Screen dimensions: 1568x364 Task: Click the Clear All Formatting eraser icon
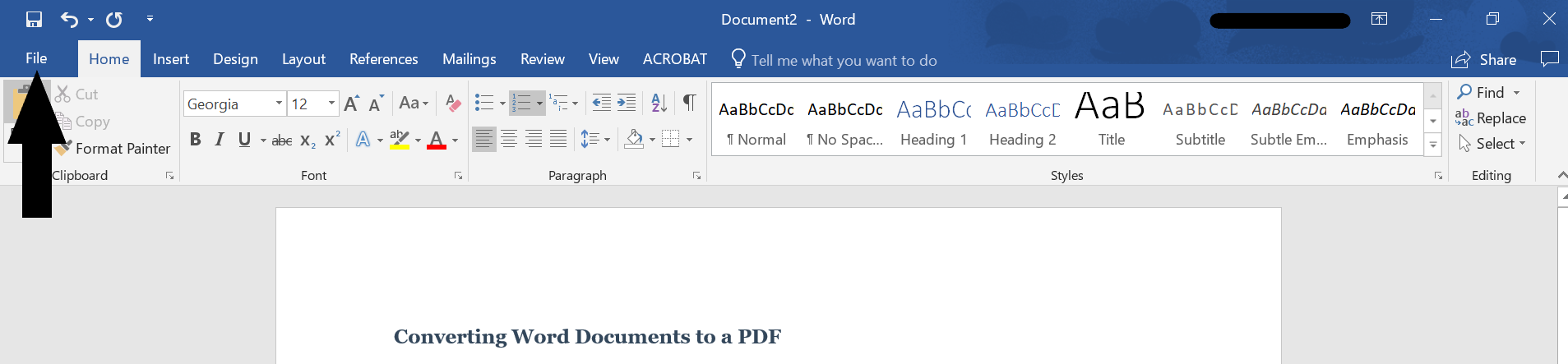pyautogui.click(x=453, y=104)
